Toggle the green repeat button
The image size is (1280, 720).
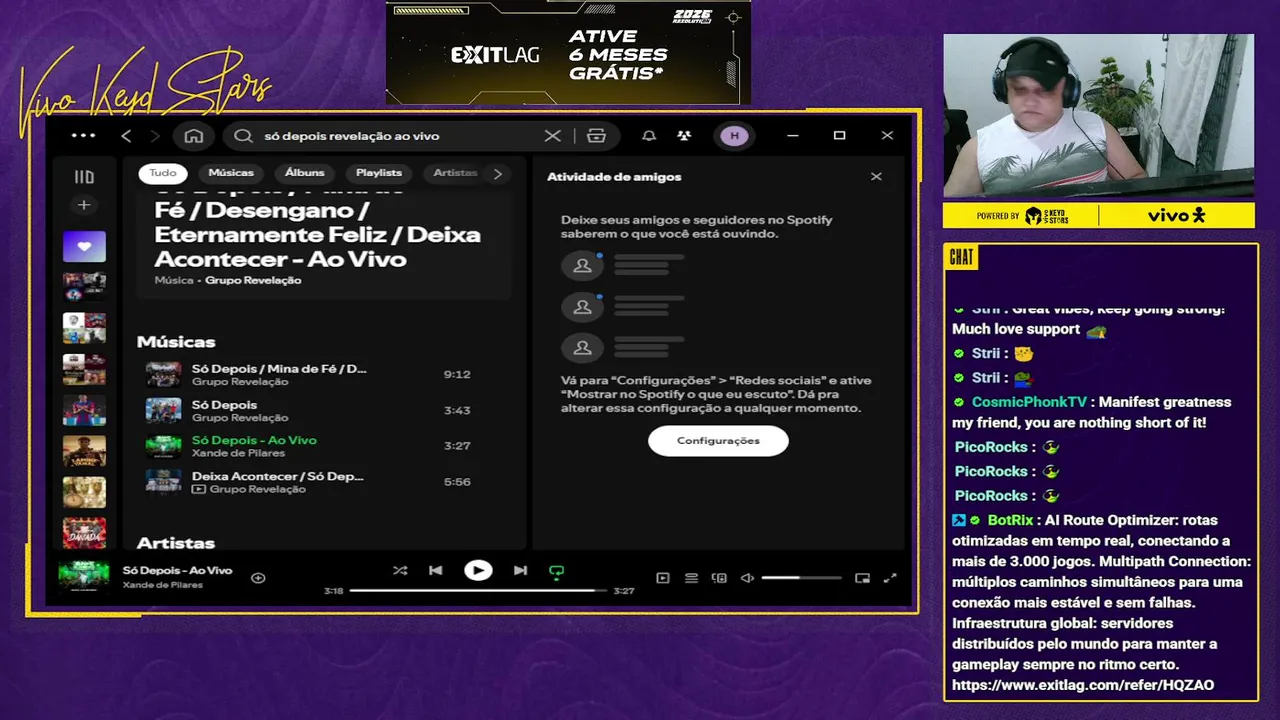click(x=556, y=572)
